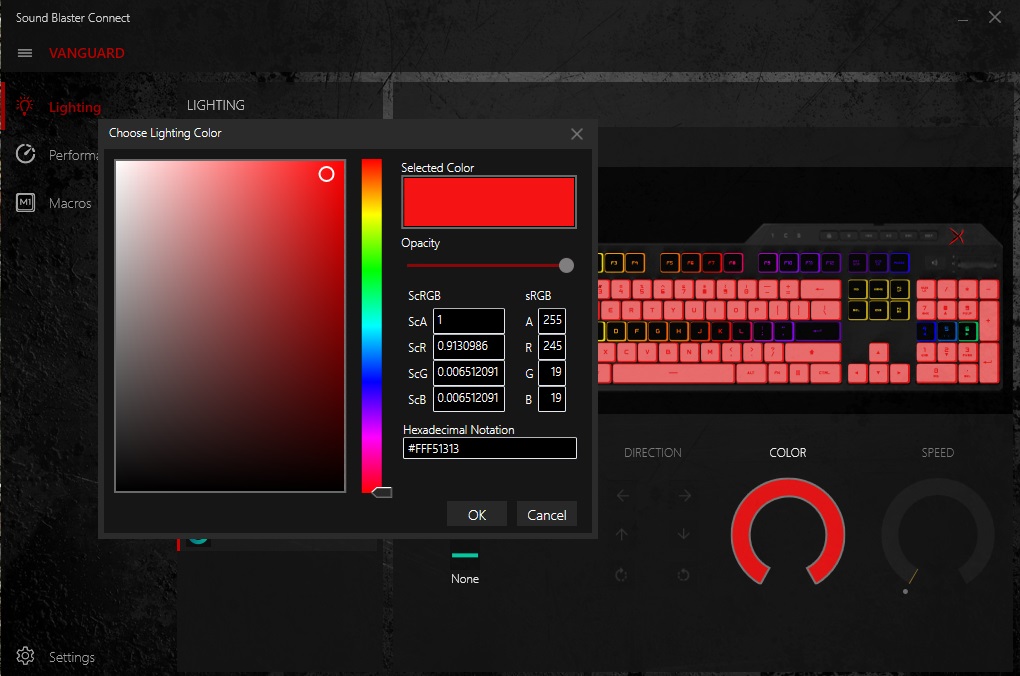
Task: Click the VANGUARD device title
Action: pos(87,53)
